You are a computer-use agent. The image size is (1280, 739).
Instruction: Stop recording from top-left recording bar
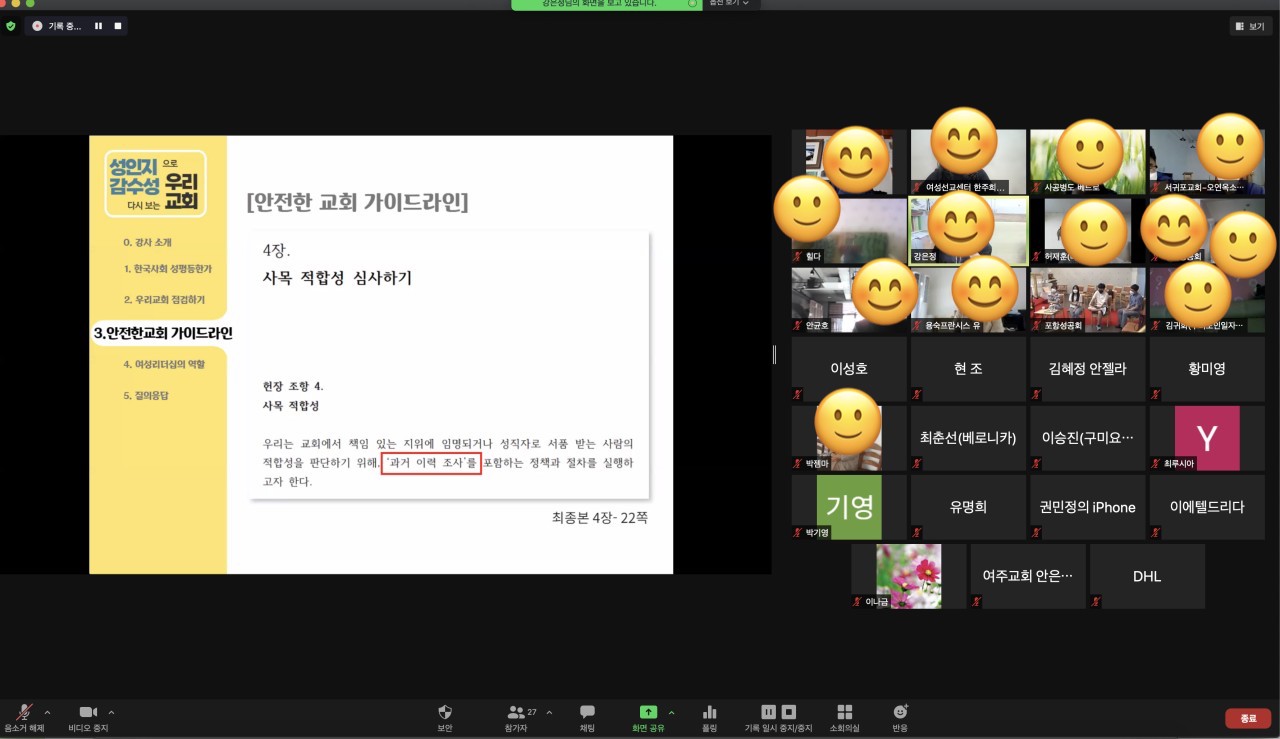(118, 26)
